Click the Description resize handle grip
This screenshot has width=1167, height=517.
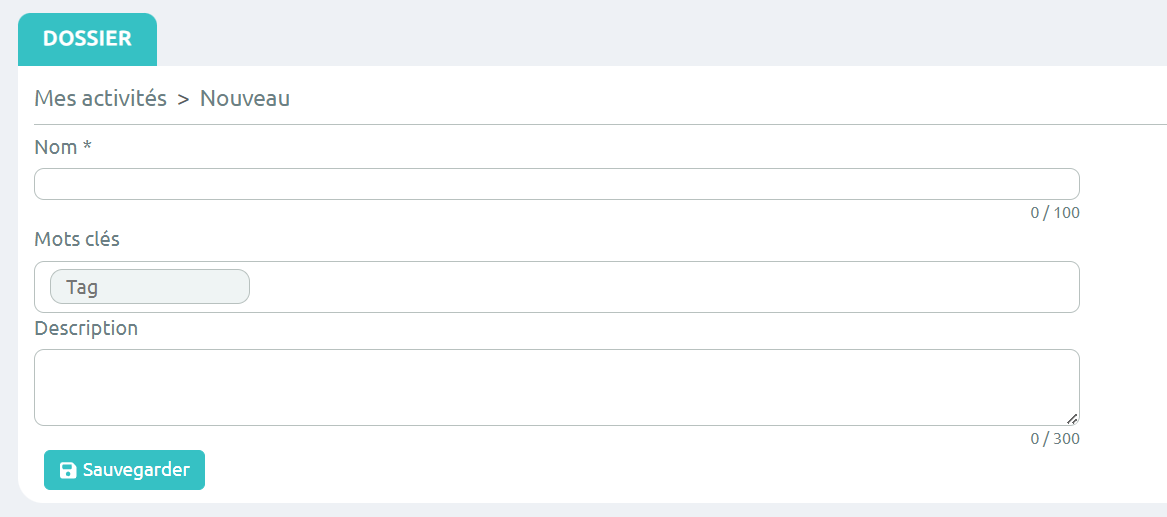coord(1072,419)
